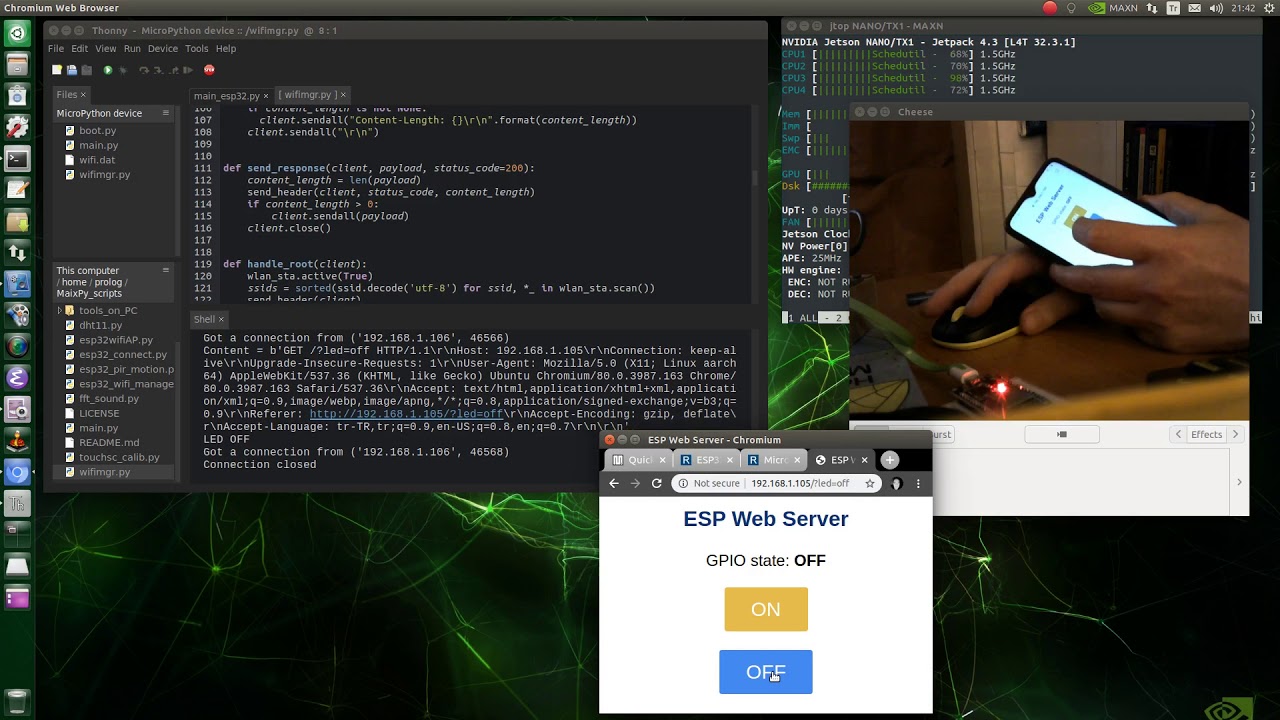
Task: Close the main_esp32.py tab
Action: tap(265, 96)
